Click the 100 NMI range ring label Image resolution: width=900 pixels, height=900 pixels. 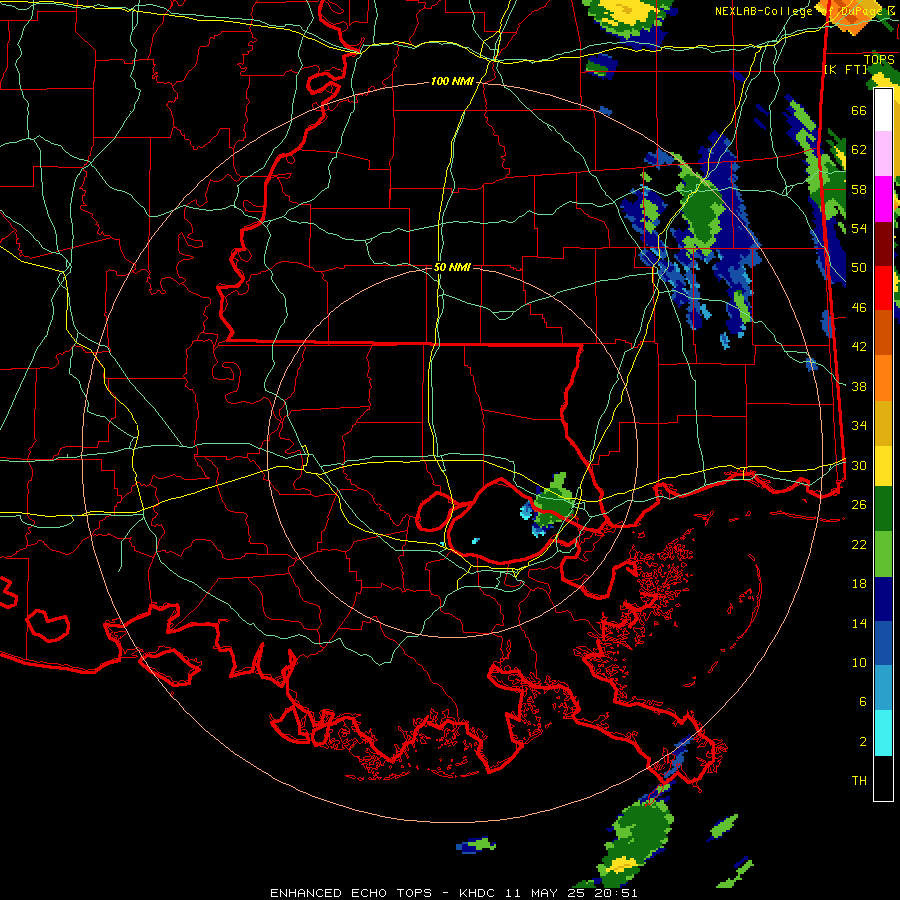452,82
